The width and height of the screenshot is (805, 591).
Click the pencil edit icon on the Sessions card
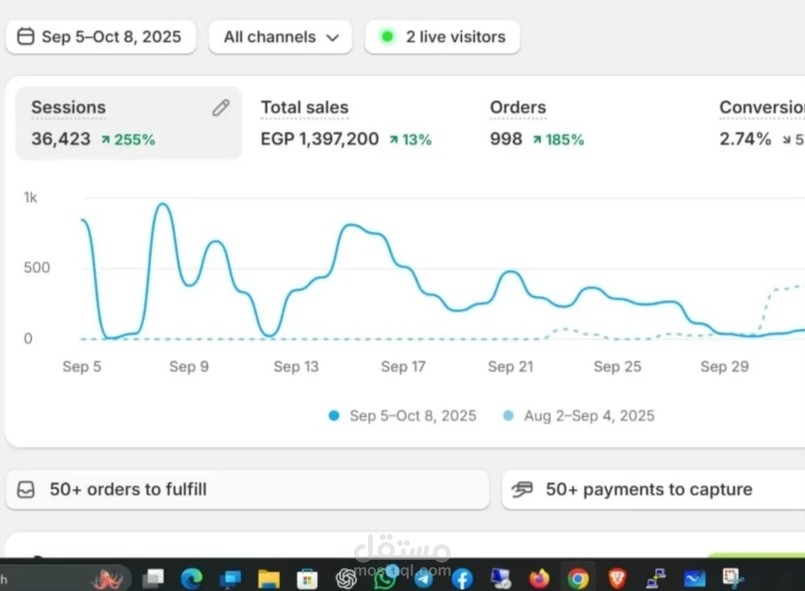(221, 108)
